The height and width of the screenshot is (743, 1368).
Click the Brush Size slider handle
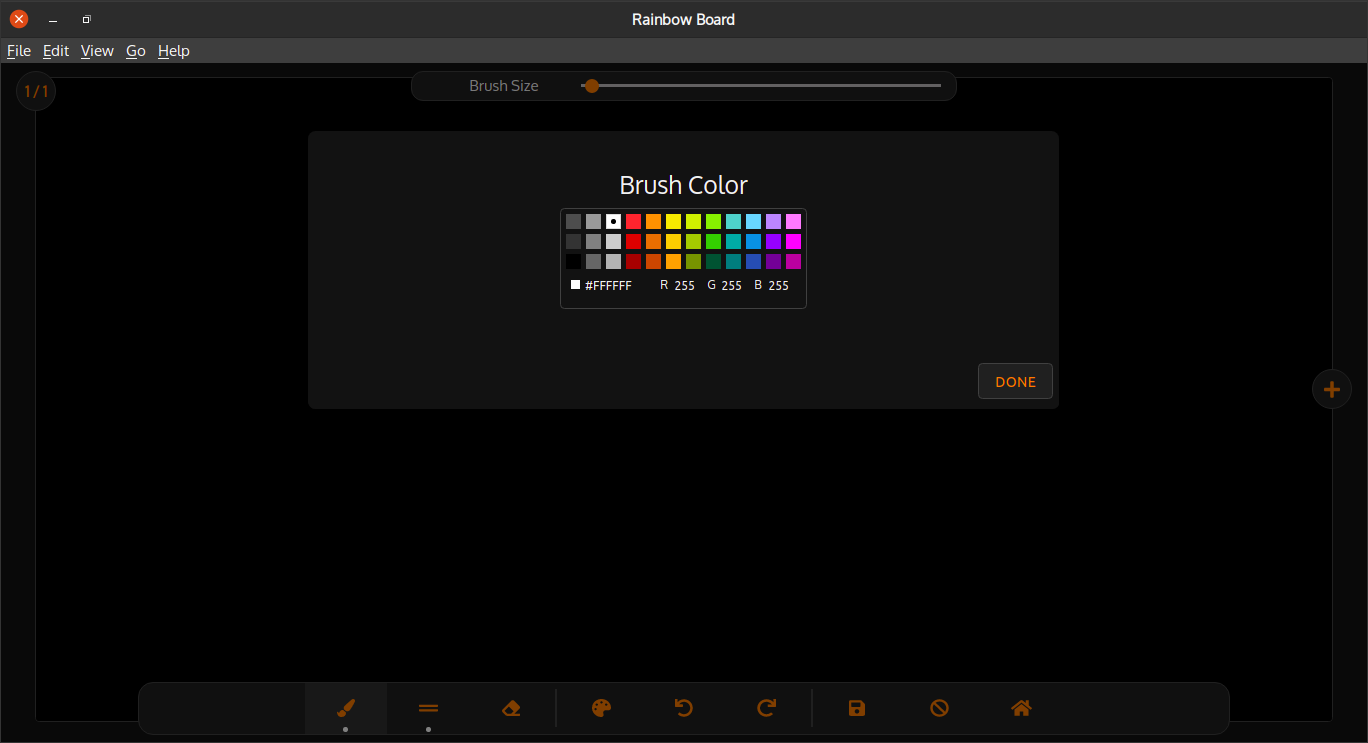pos(592,86)
